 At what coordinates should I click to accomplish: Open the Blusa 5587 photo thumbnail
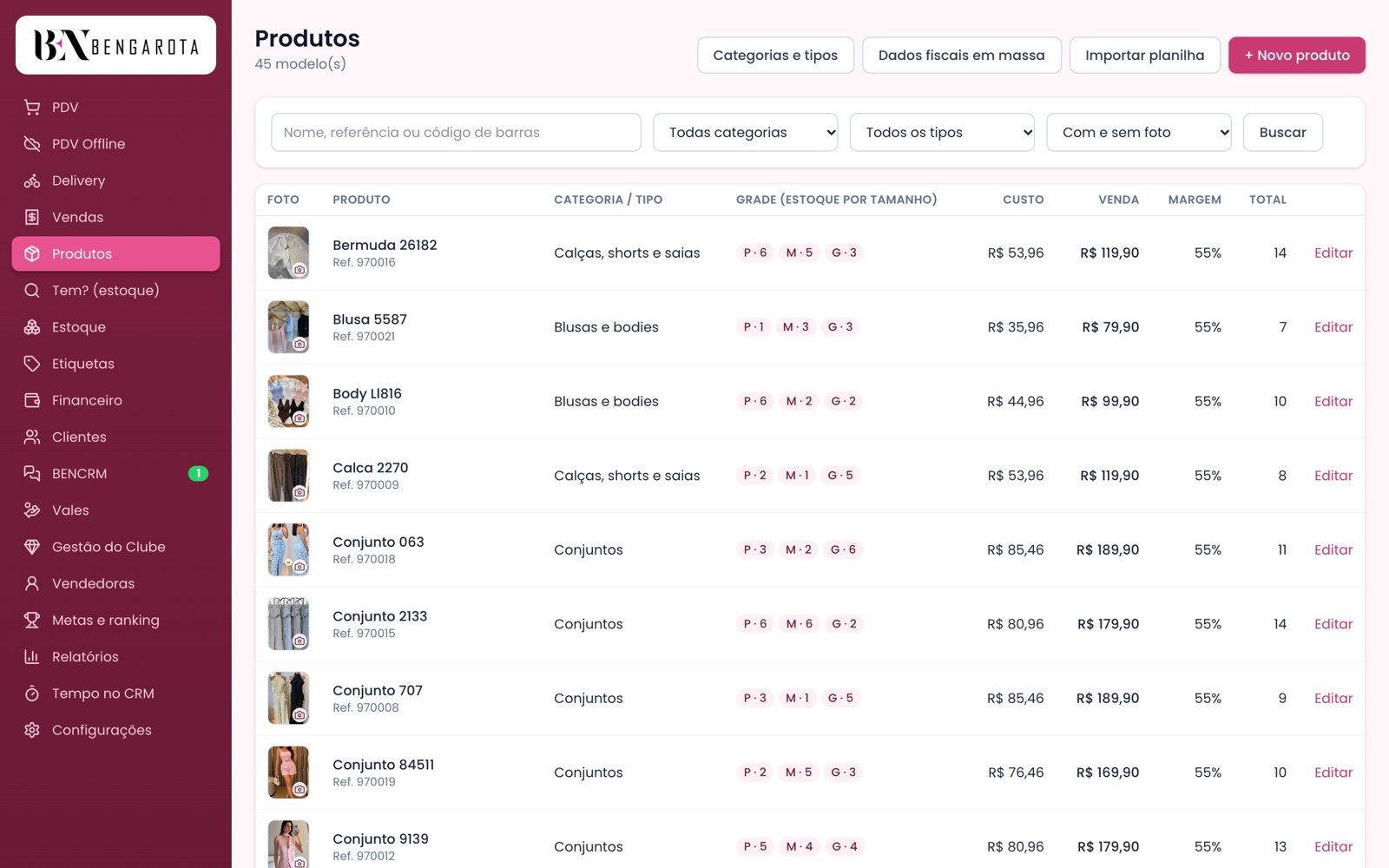click(x=288, y=327)
